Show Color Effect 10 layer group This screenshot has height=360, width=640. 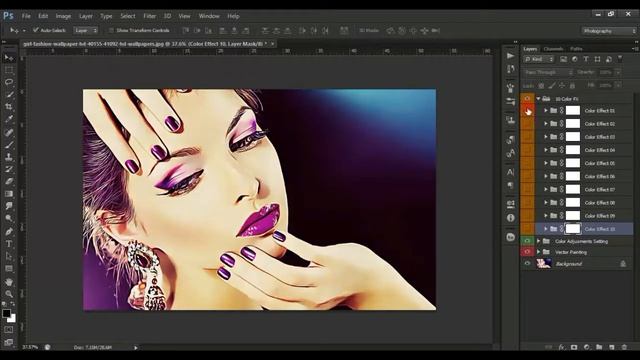coord(527,229)
